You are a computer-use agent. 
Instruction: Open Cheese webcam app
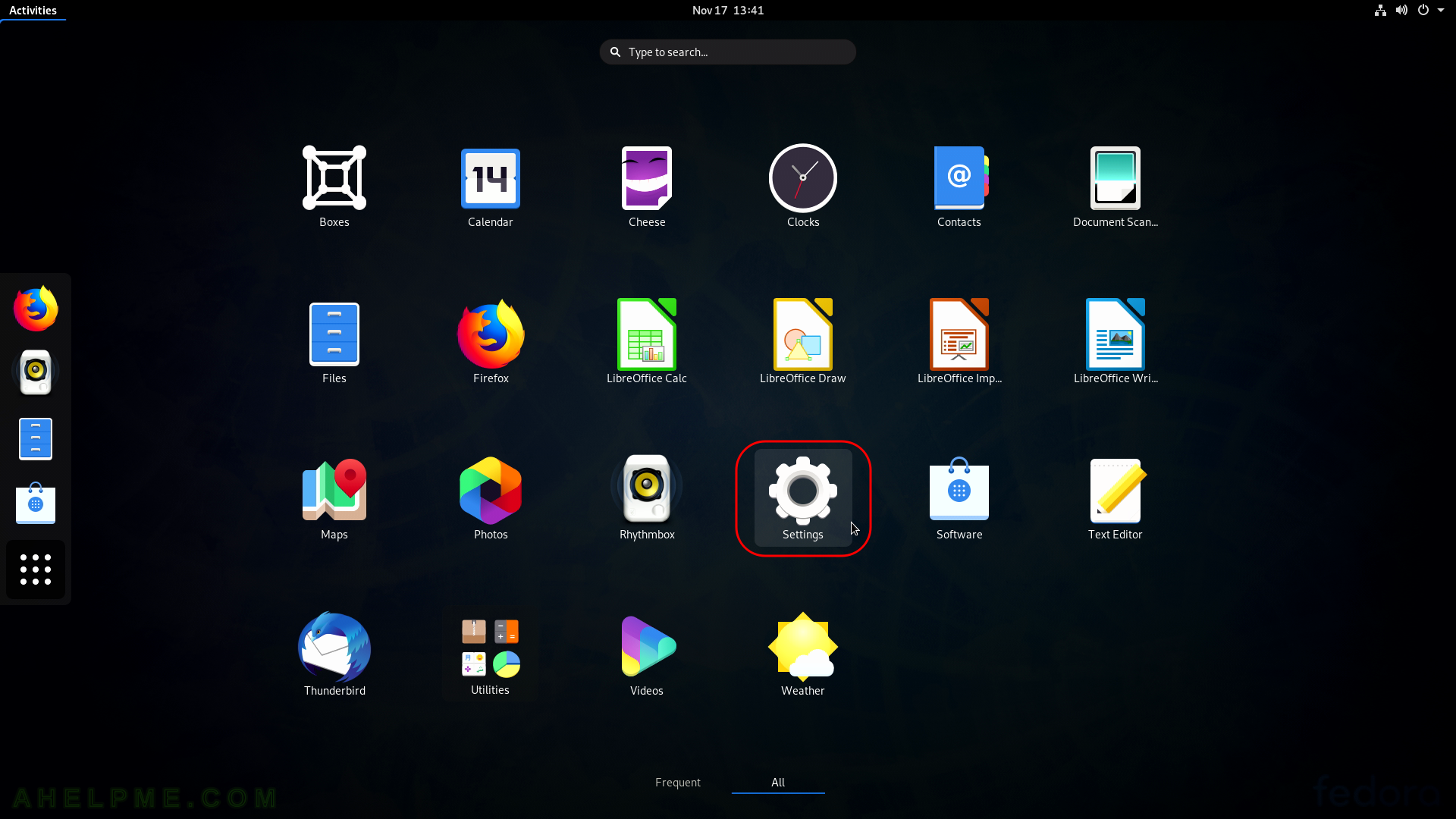coord(647,187)
